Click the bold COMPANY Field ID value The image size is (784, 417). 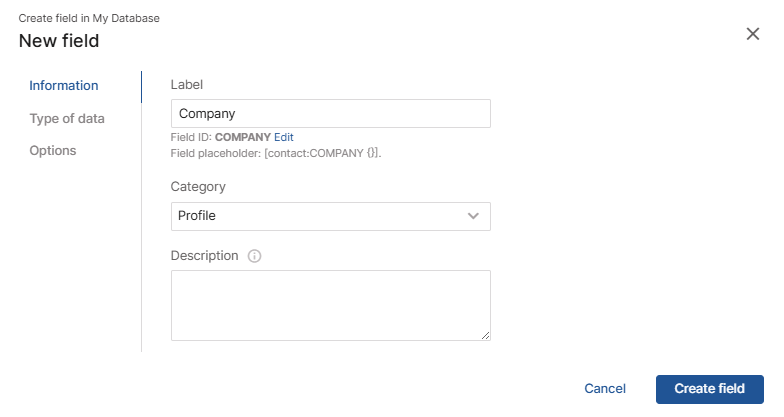pos(243,137)
